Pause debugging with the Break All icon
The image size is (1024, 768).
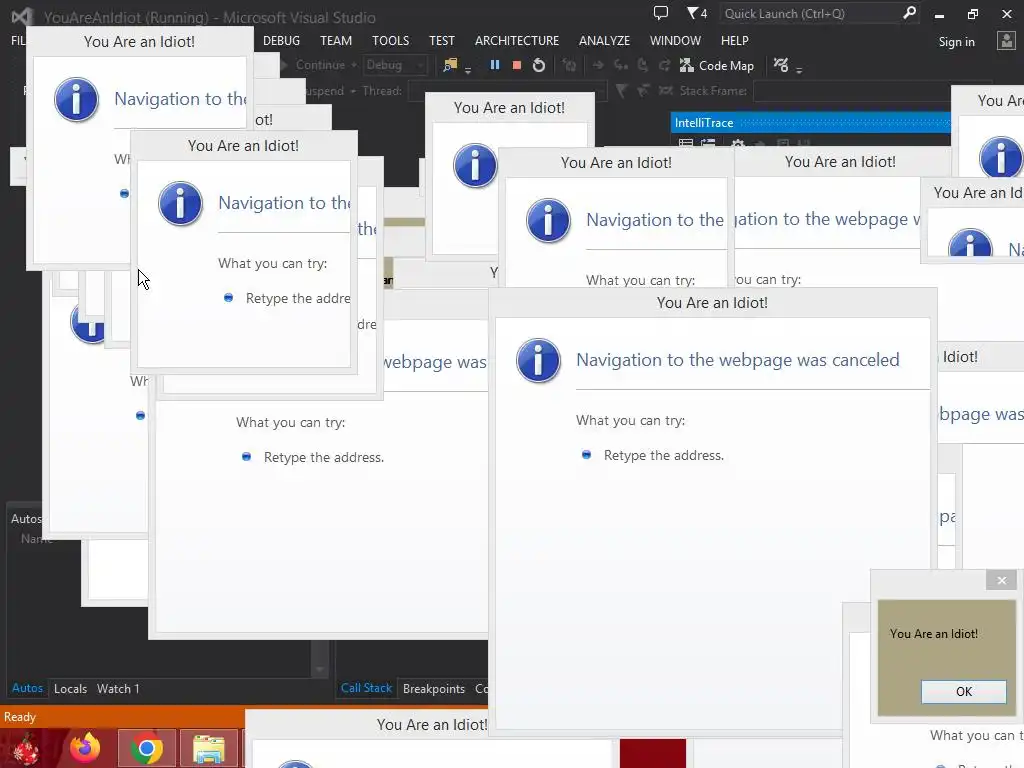tap(495, 65)
